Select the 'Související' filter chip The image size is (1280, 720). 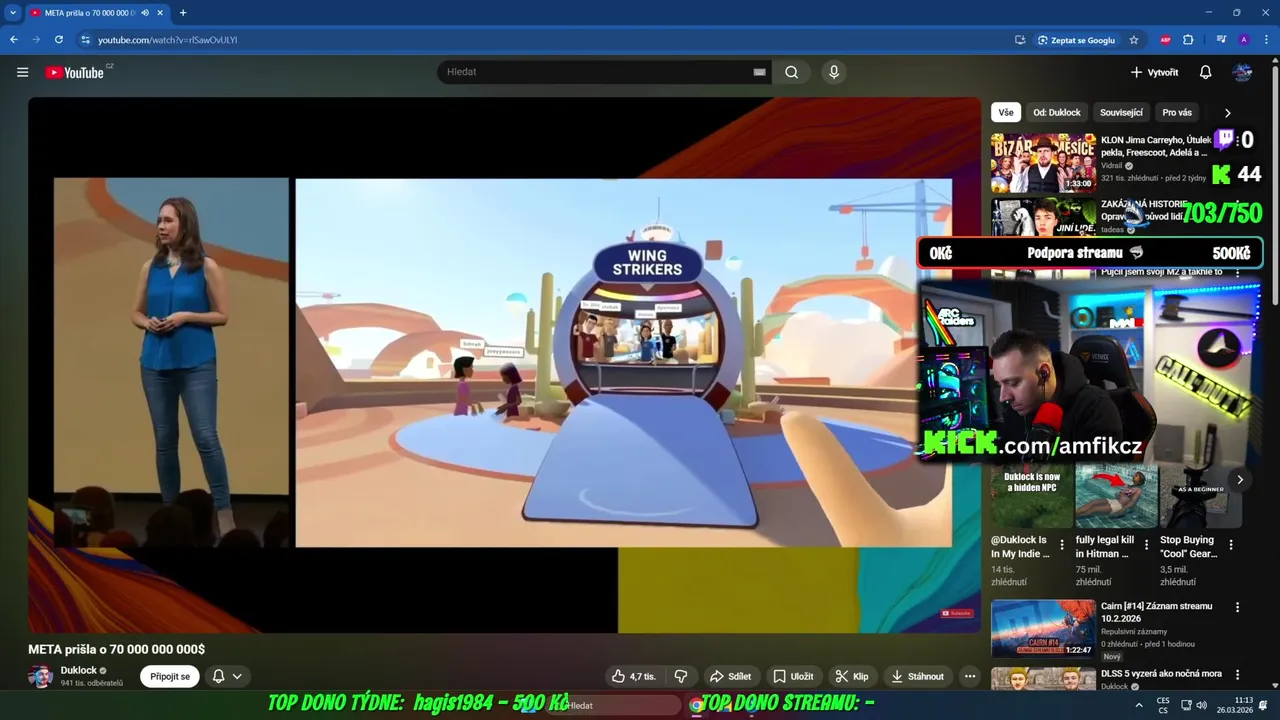pos(1121,113)
